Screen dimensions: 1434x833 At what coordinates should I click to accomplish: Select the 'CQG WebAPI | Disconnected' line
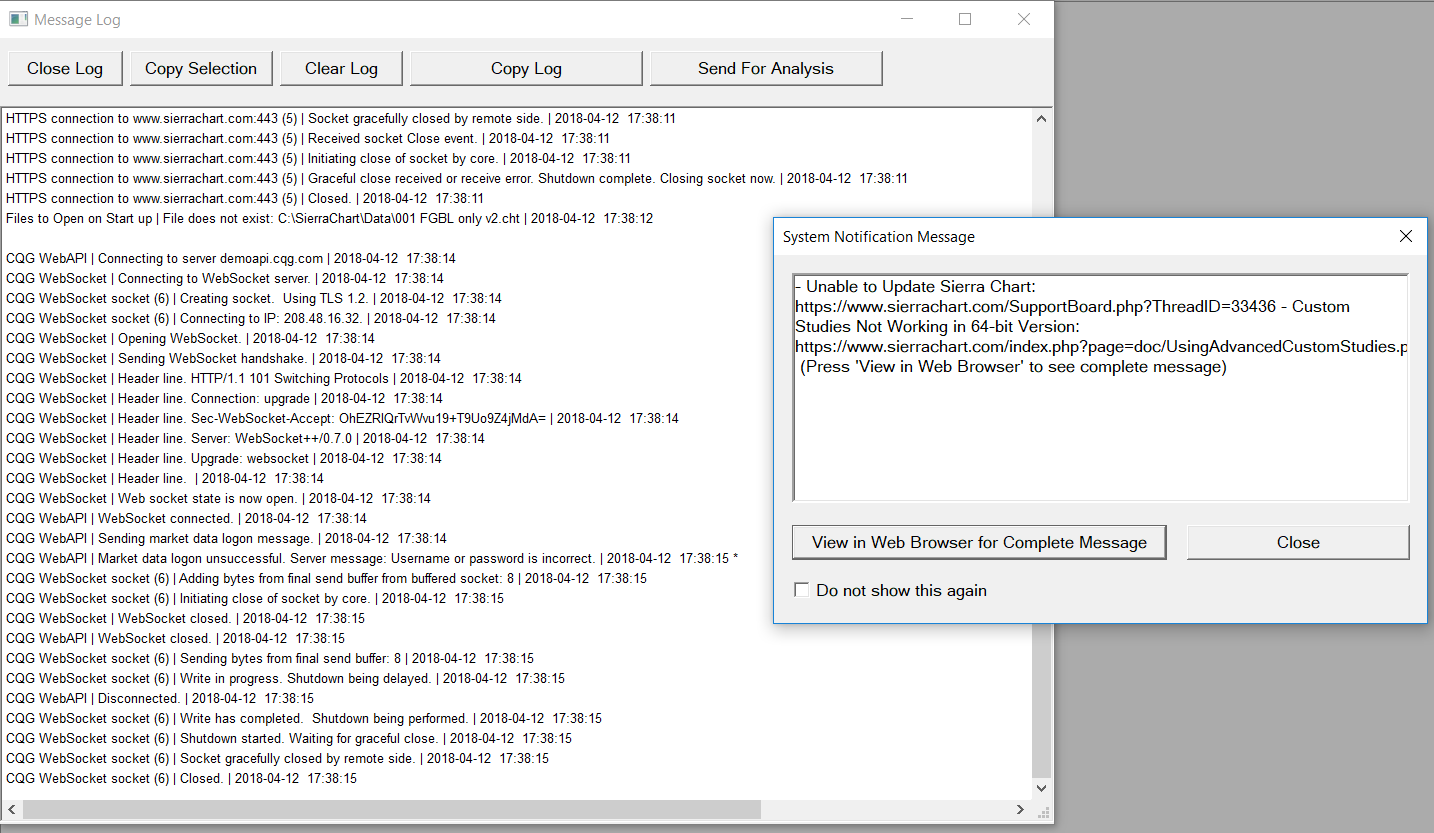(160, 698)
